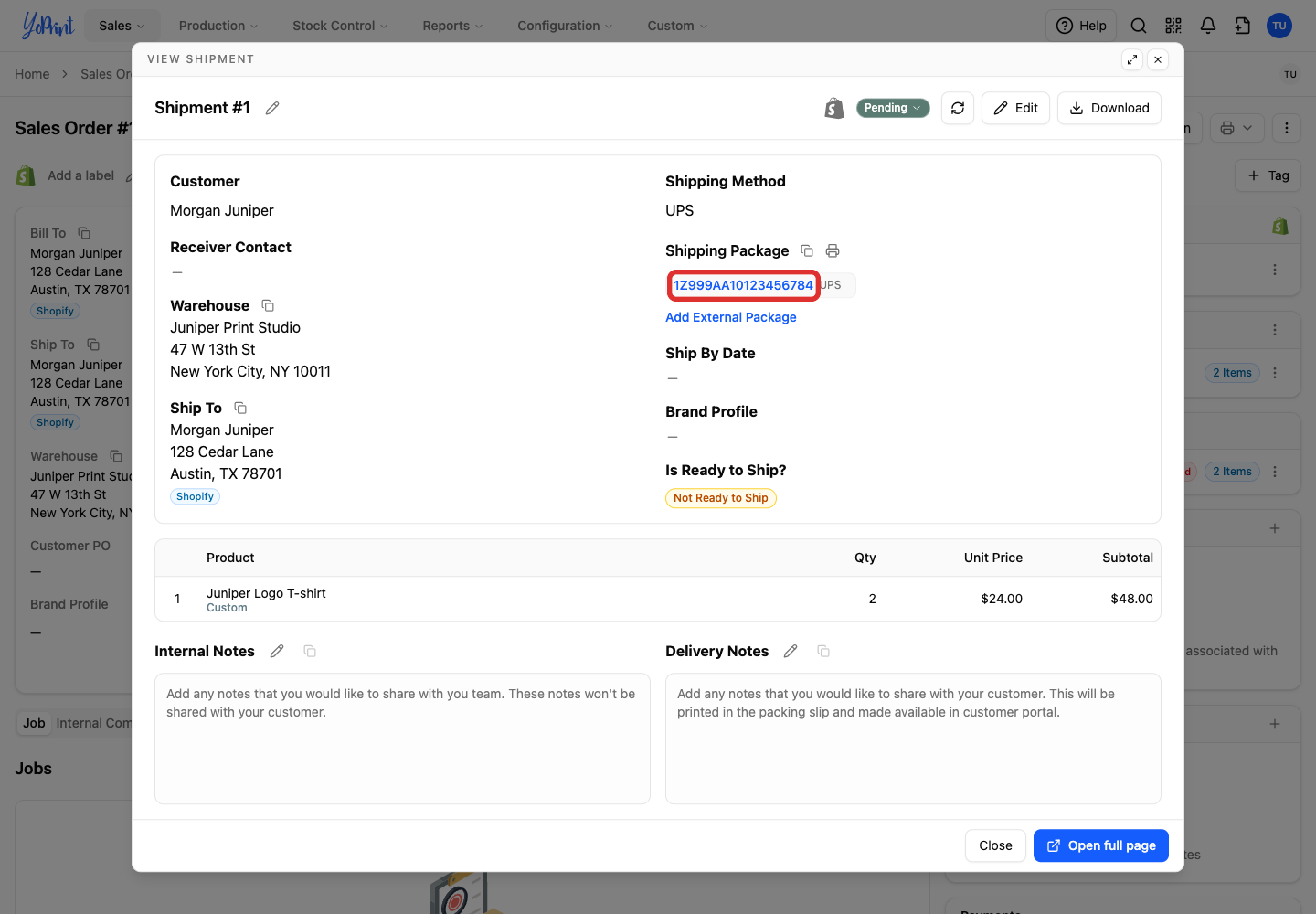Open the Production menu
Screen dimensions: 1316x914
click(x=218, y=26)
